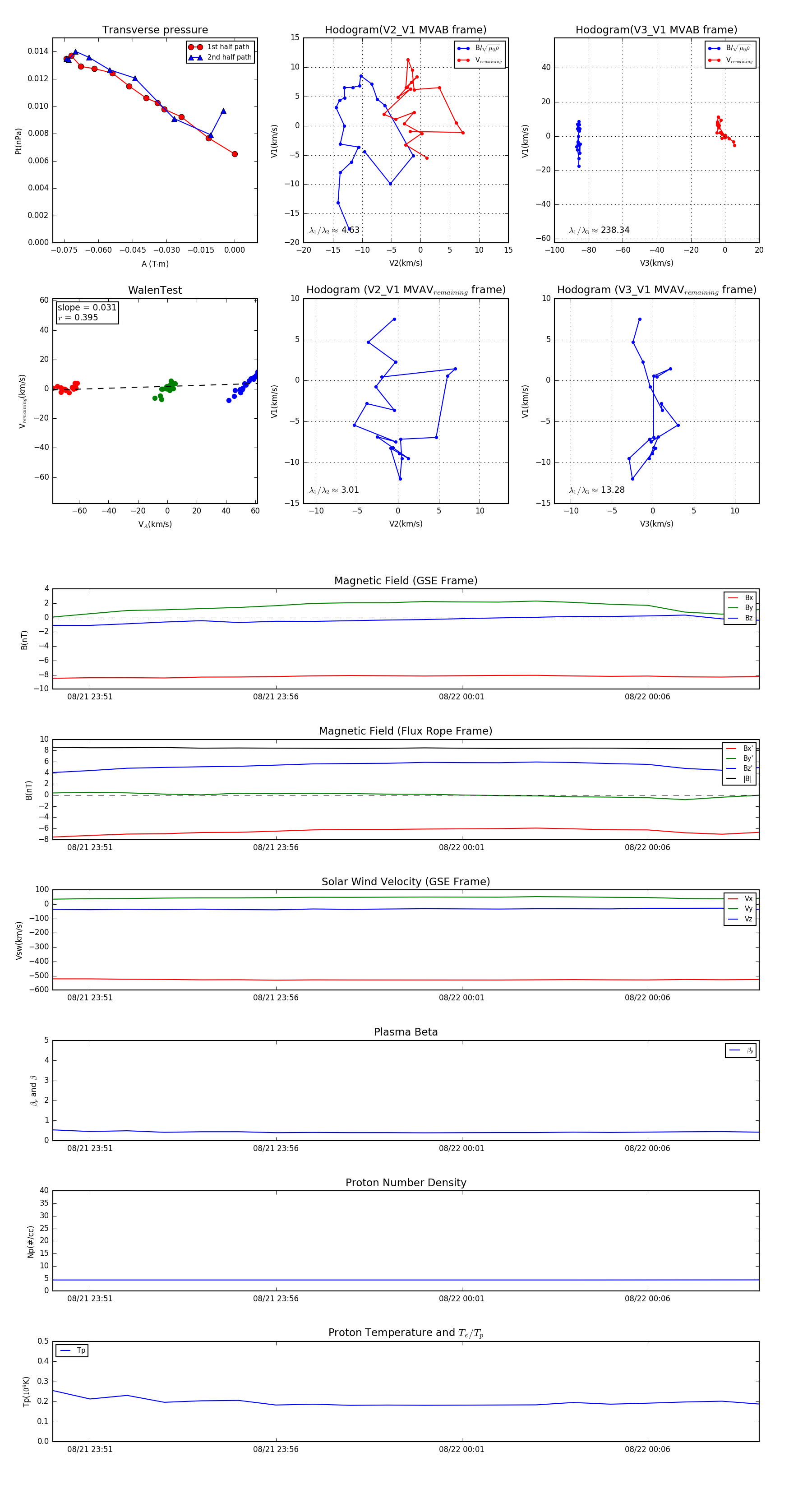
Task: Select the Tp legend entry
Action: point(72,1350)
